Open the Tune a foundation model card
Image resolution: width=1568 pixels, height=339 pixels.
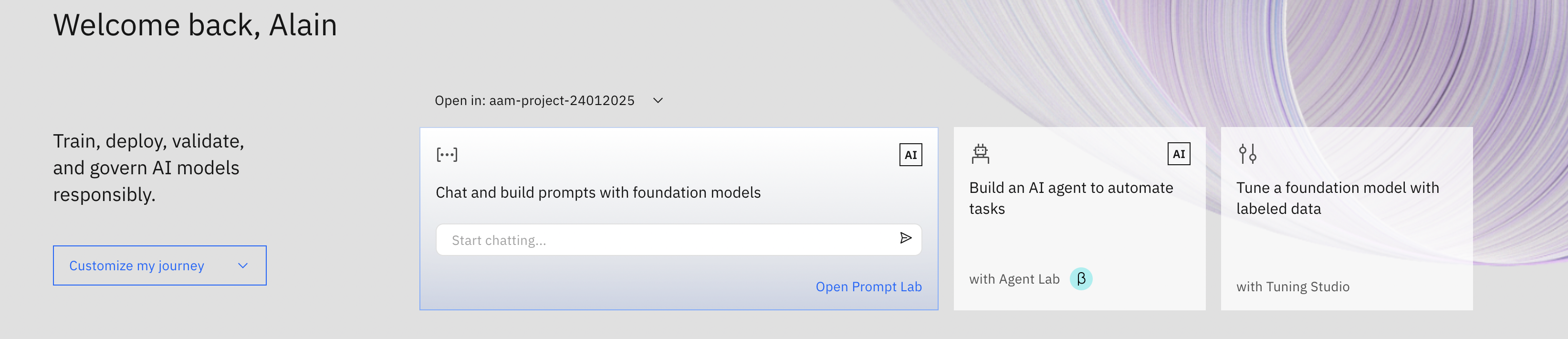point(1347,219)
